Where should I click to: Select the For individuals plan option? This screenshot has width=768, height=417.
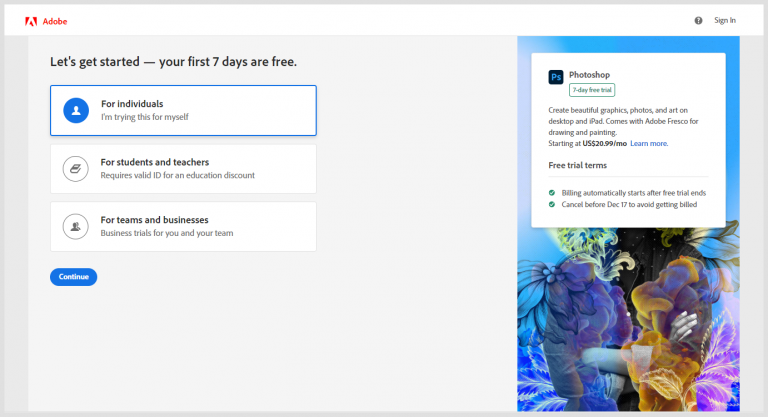(x=183, y=110)
